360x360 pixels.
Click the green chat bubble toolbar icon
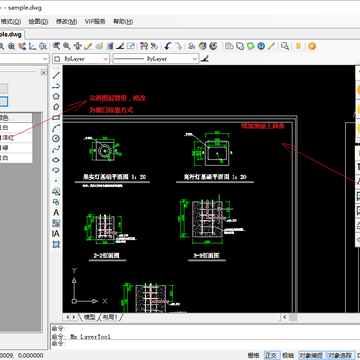(x=250, y=46)
